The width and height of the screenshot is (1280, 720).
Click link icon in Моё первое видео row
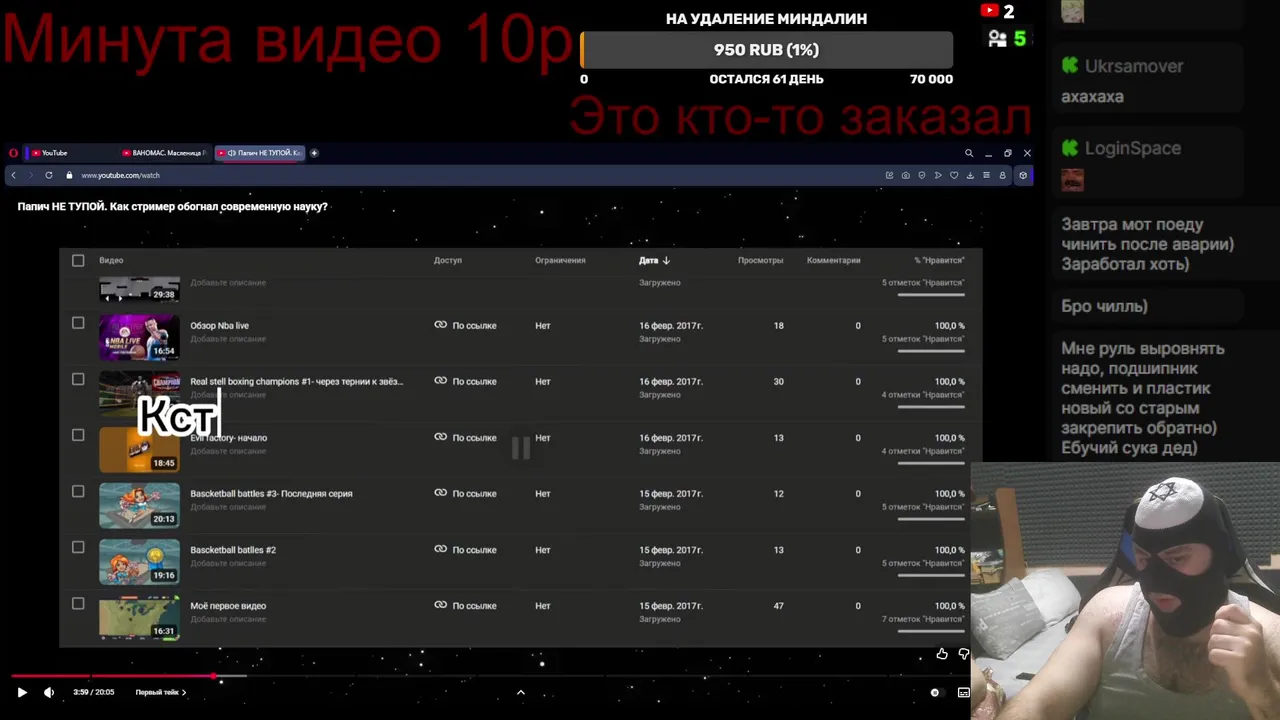pyautogui.click(x=440, y=605)
